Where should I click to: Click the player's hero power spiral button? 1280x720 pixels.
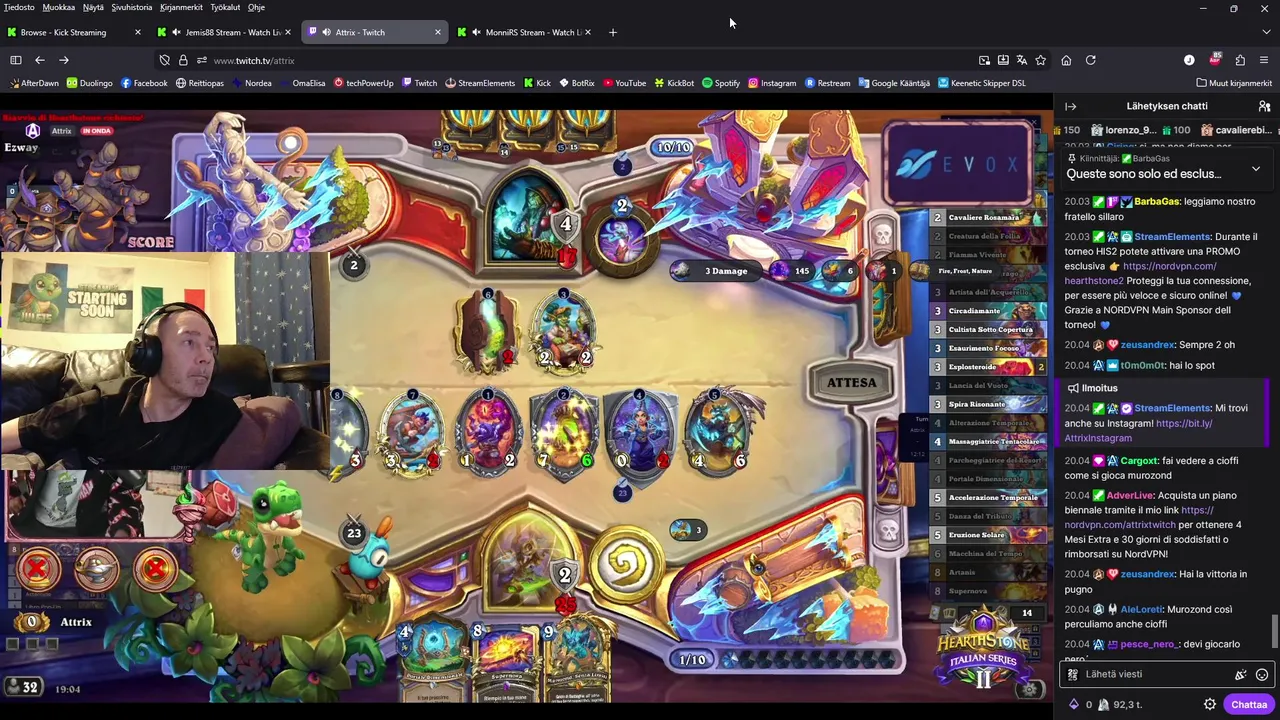627,565
